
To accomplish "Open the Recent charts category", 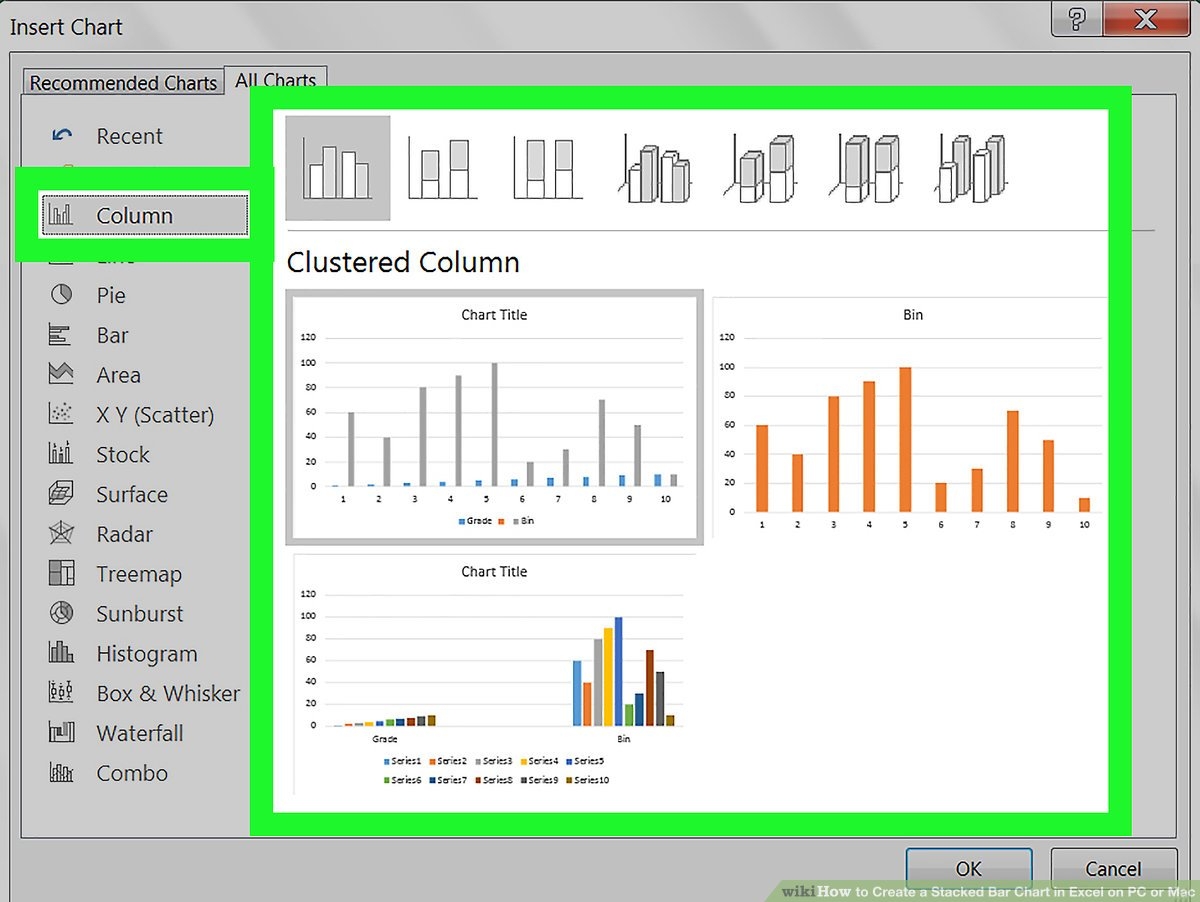I will [x=128, y=137].
